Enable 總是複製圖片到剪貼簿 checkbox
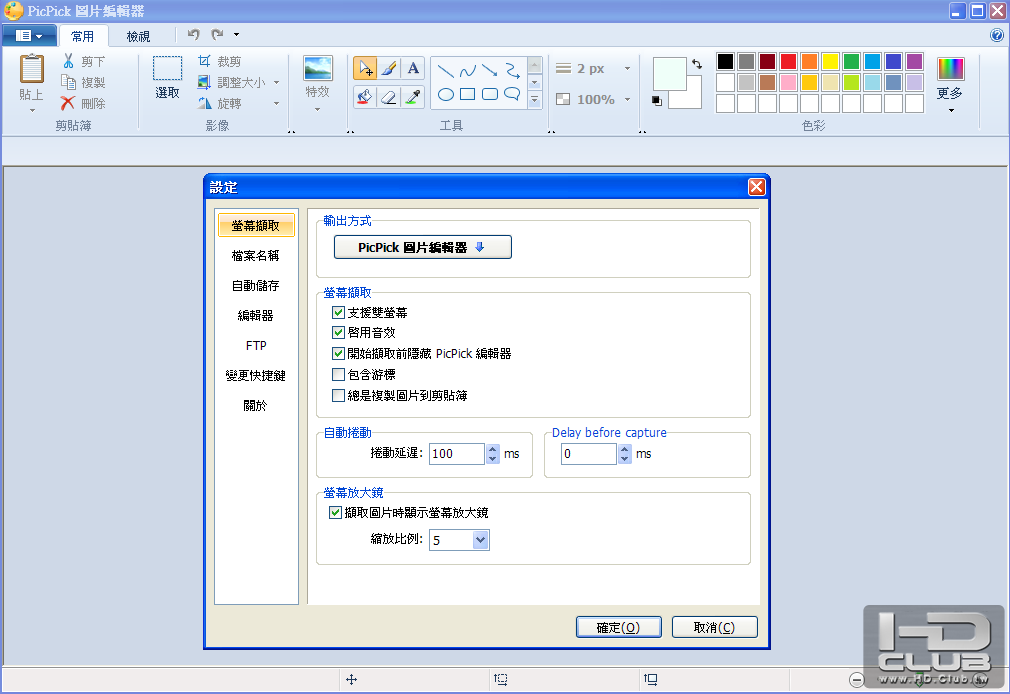This screenshot has width=1010, height=694. (x=338, y=395)
